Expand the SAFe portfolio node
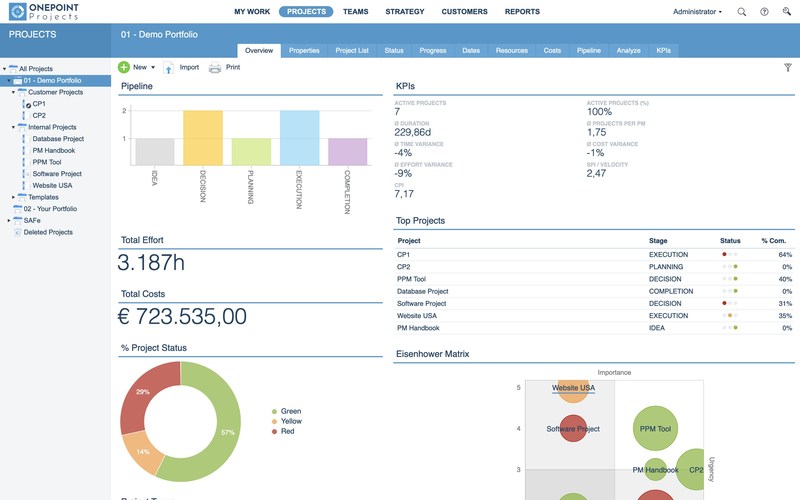Screen dimensions: 800x500 click(8, 220)
